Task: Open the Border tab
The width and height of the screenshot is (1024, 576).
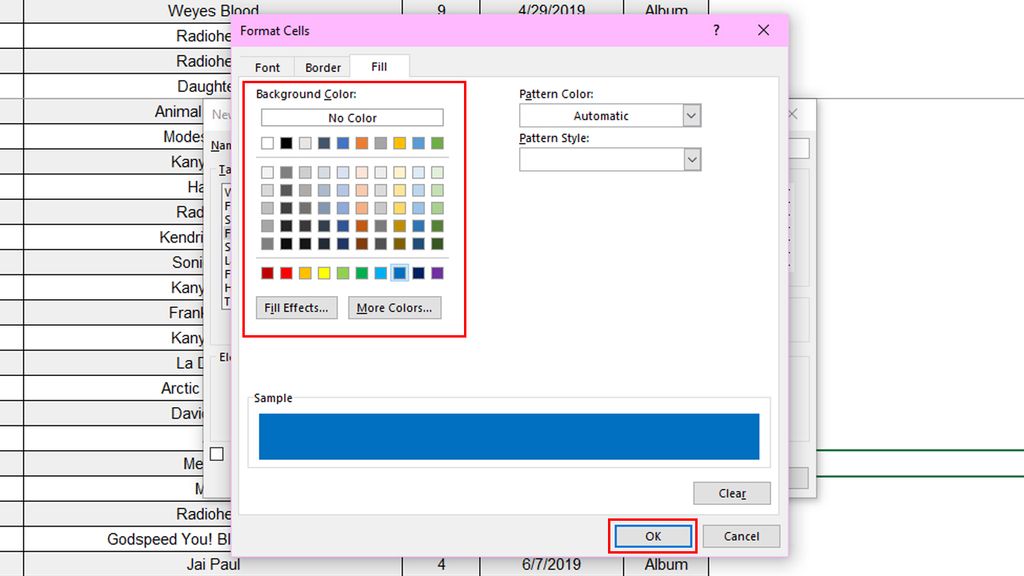Action: pos(321,67)
